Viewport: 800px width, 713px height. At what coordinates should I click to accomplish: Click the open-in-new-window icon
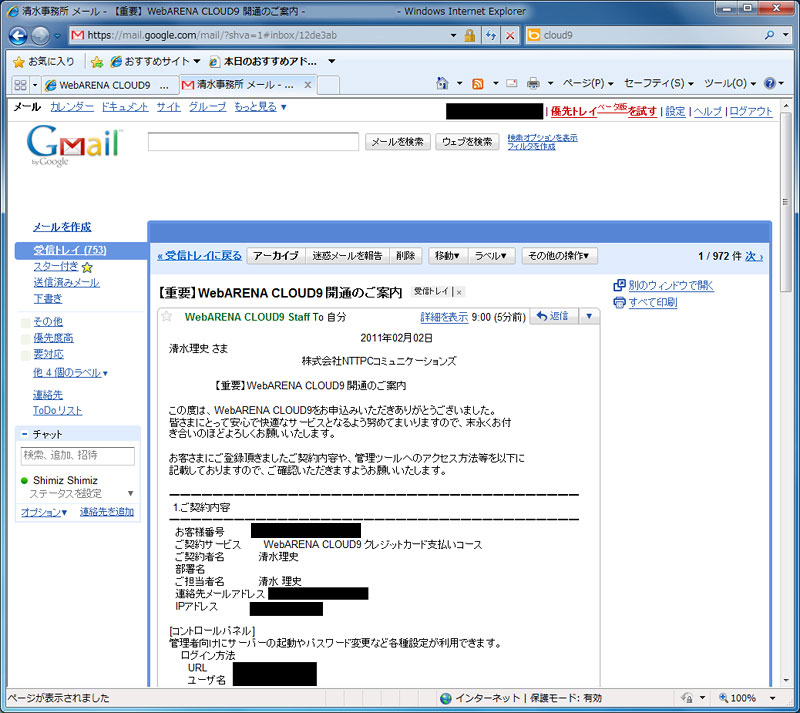click(x=619, y=285)
